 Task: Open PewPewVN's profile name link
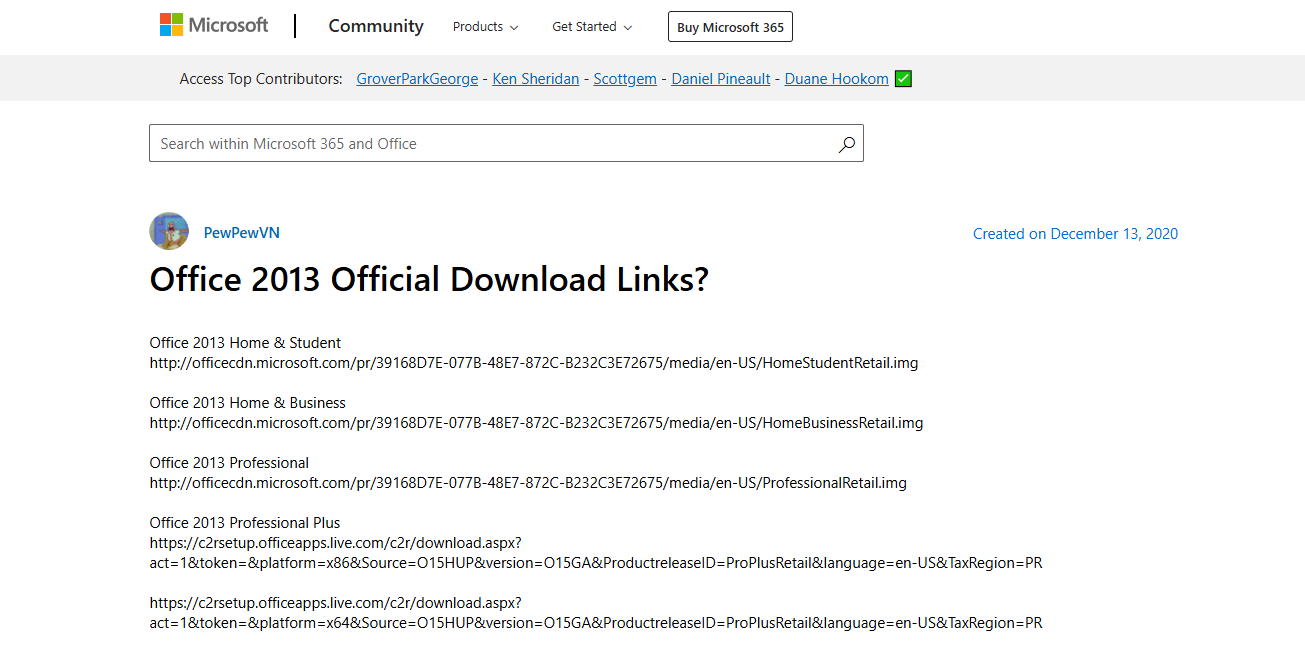tap(242, 232)
